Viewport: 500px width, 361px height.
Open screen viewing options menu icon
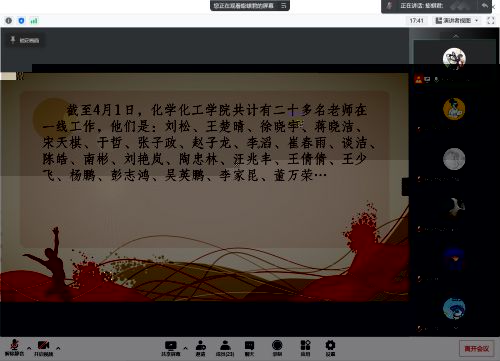[x=284, y=6]
